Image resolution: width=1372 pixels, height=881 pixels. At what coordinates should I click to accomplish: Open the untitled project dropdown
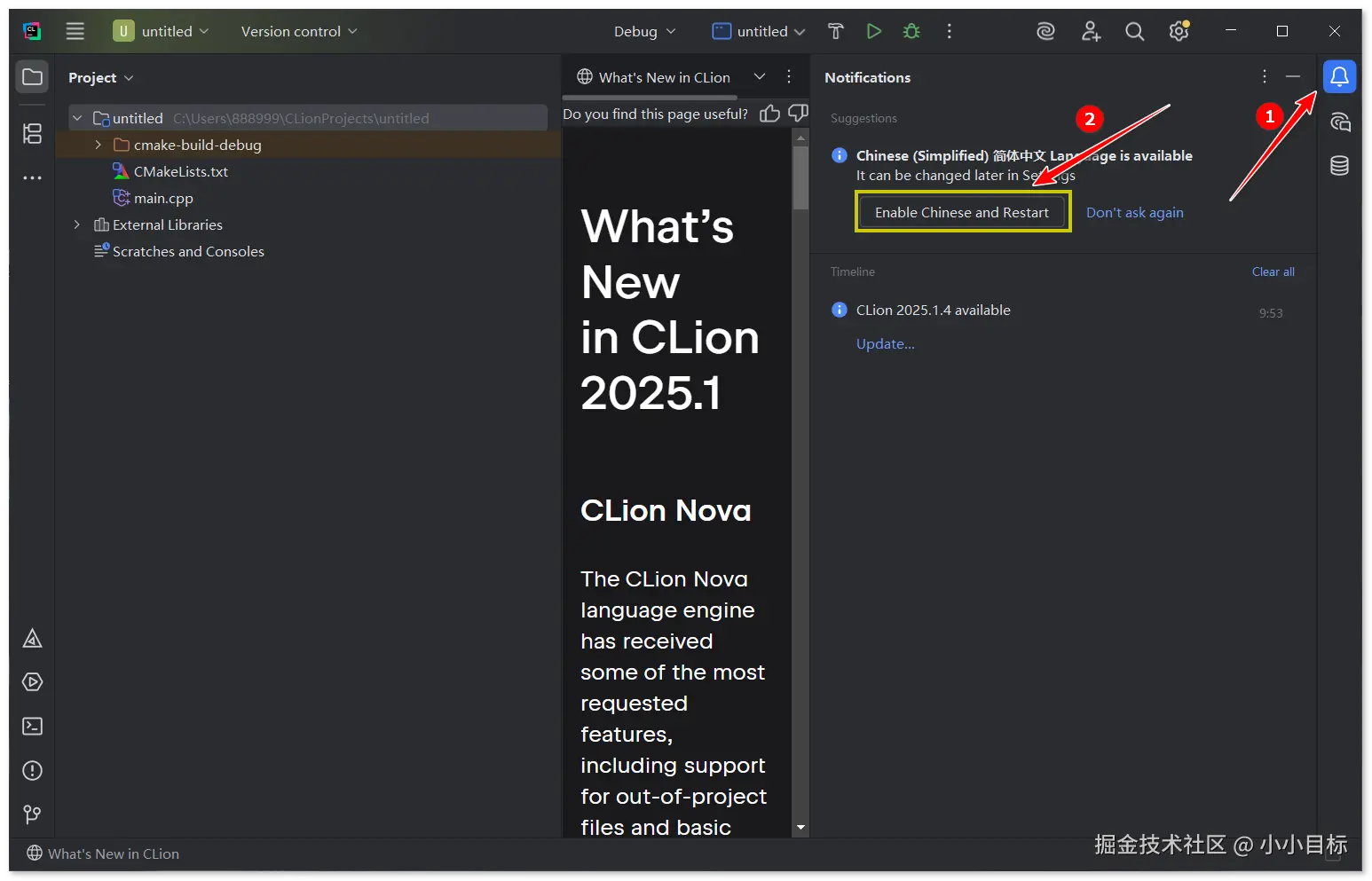(162, 31)
